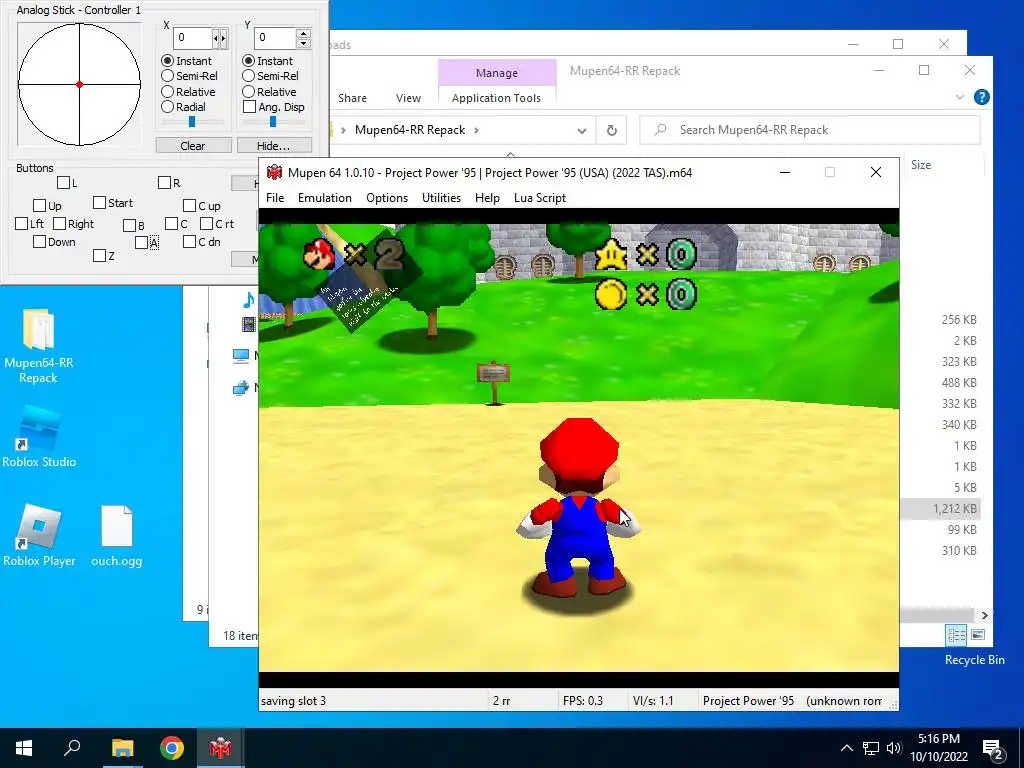The width and height of the screenshot is (1024, 768).
Task: Click the Search Mupen64-RR Repack field
Action: [810, 130]
